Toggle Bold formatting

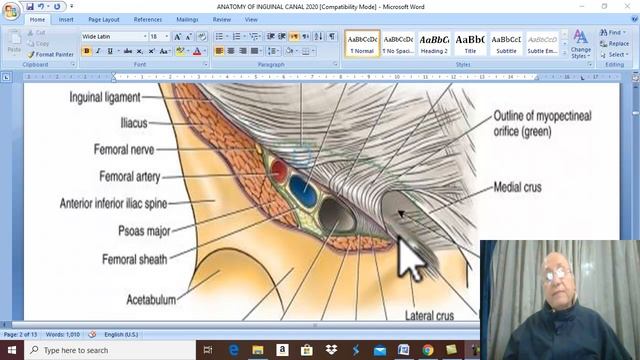click(87, 51)
